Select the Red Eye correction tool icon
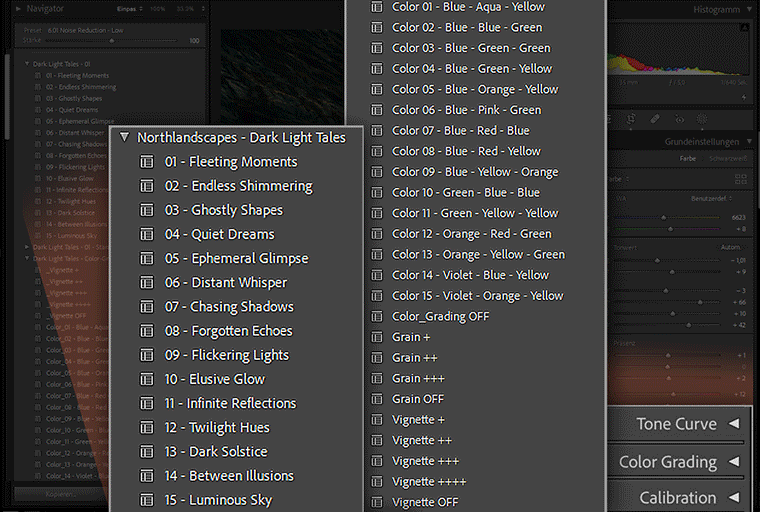The height and width of the screenshot is (512, 760). (680, 119)
